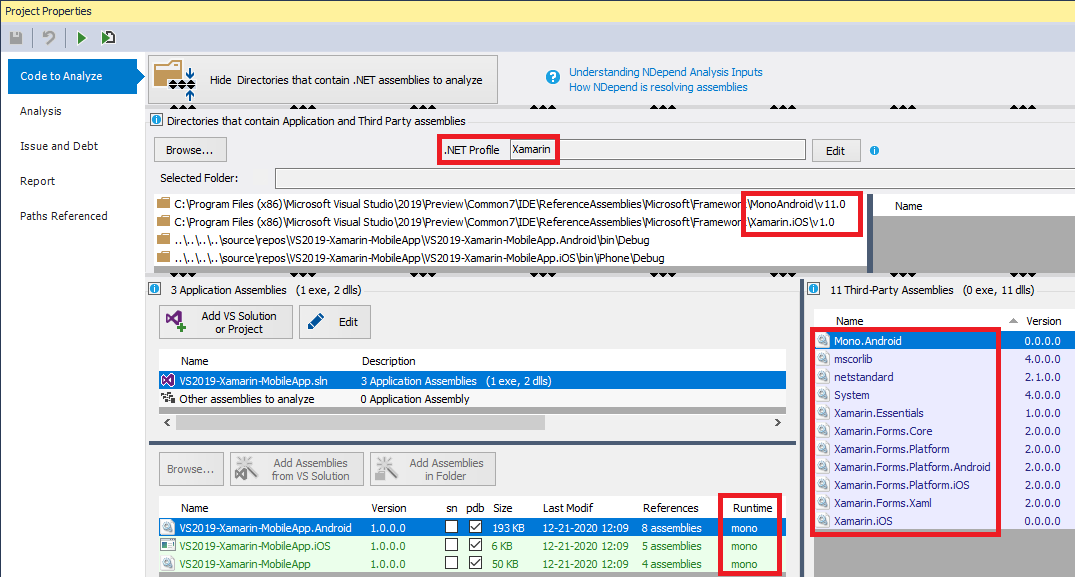Click assembly icon of VS2019-Xamarin-MobileApp row
1075x577 pixels.
(168, 563)
